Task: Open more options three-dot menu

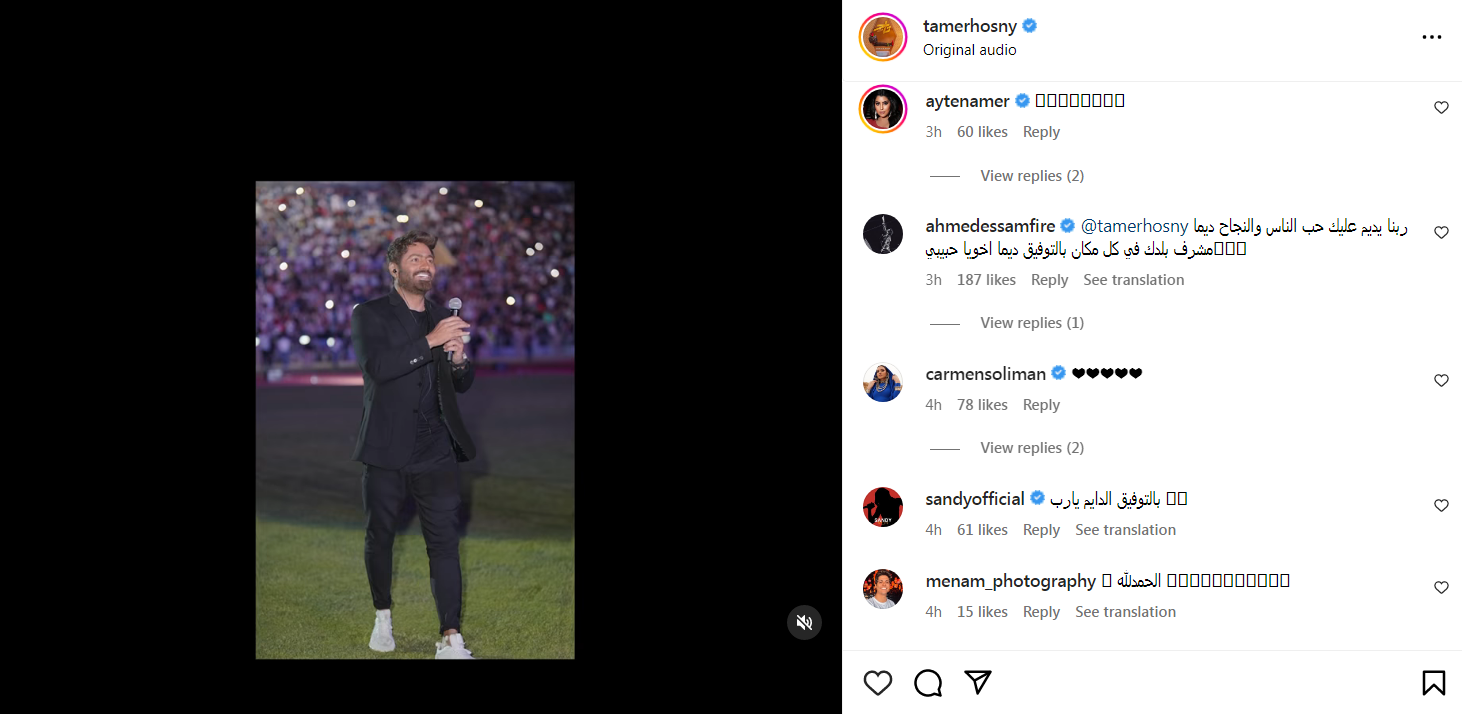Action: tap(1432, 37)
